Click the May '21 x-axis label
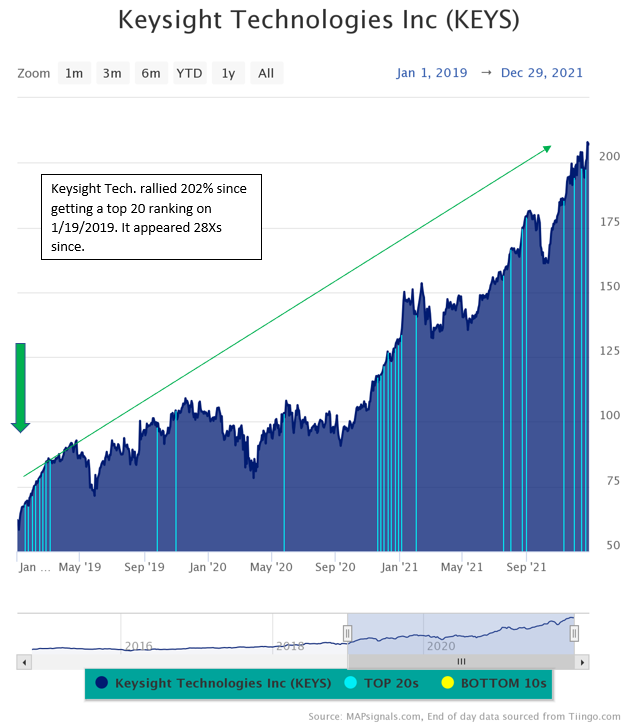The image size is (625, 724). coord(462,567)
